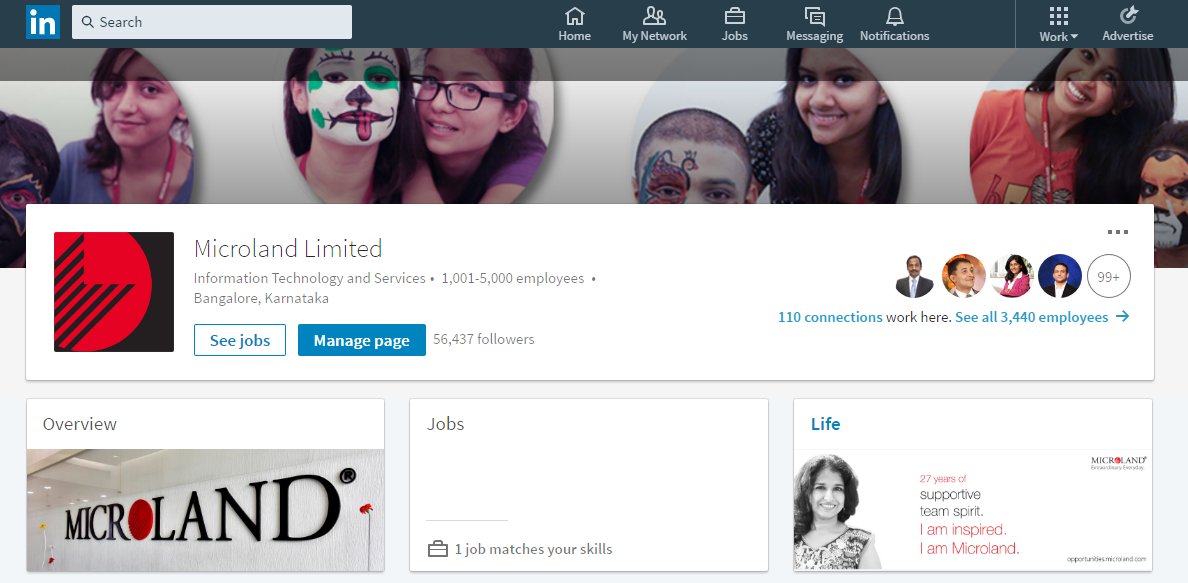The width and height of the screenshot is (1188, 583).
Task: Open the 110 connections link
Action: [x=830, y=317]
